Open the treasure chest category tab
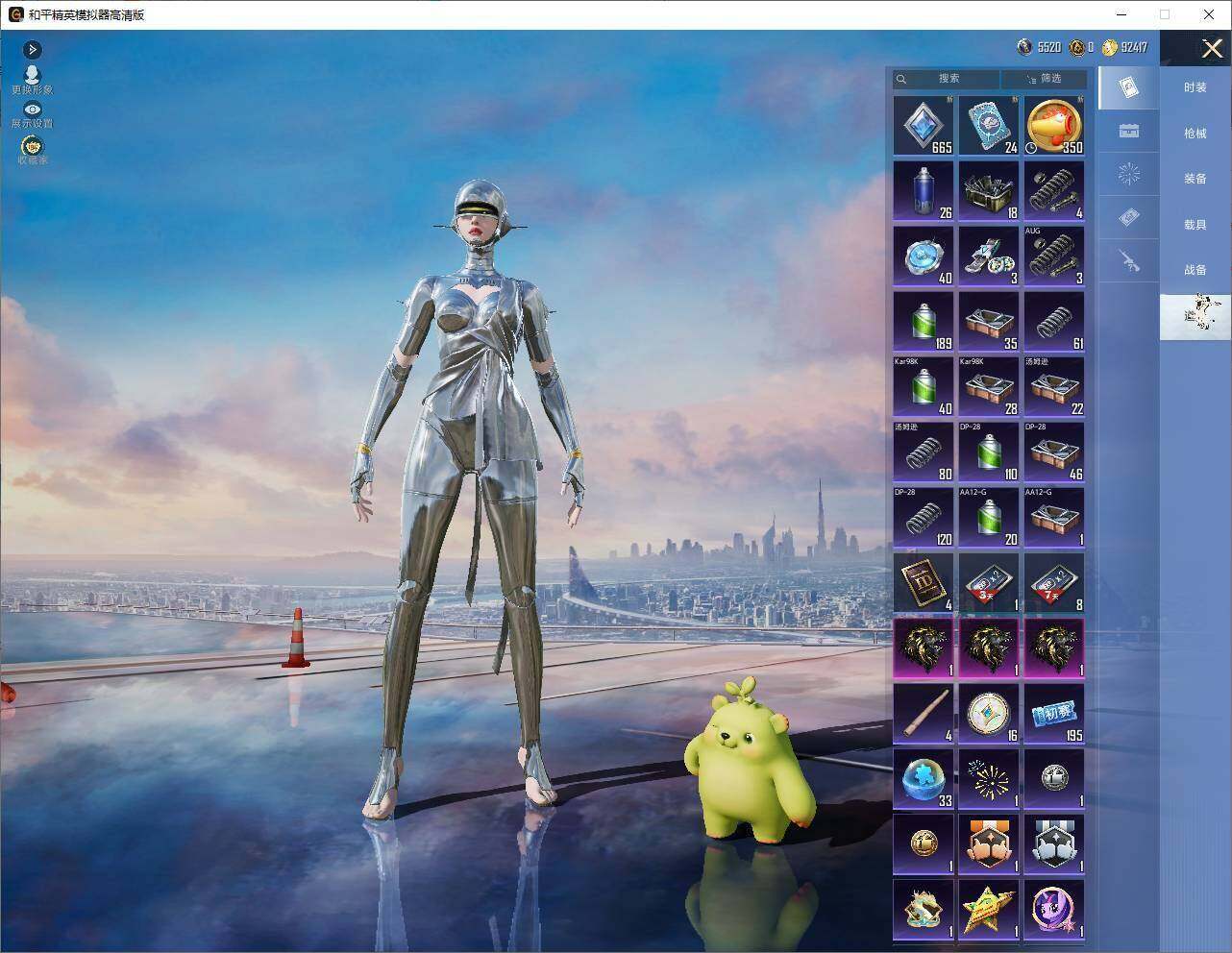1232x953 pixels. pyautogui.click(x=1129, y=131)
